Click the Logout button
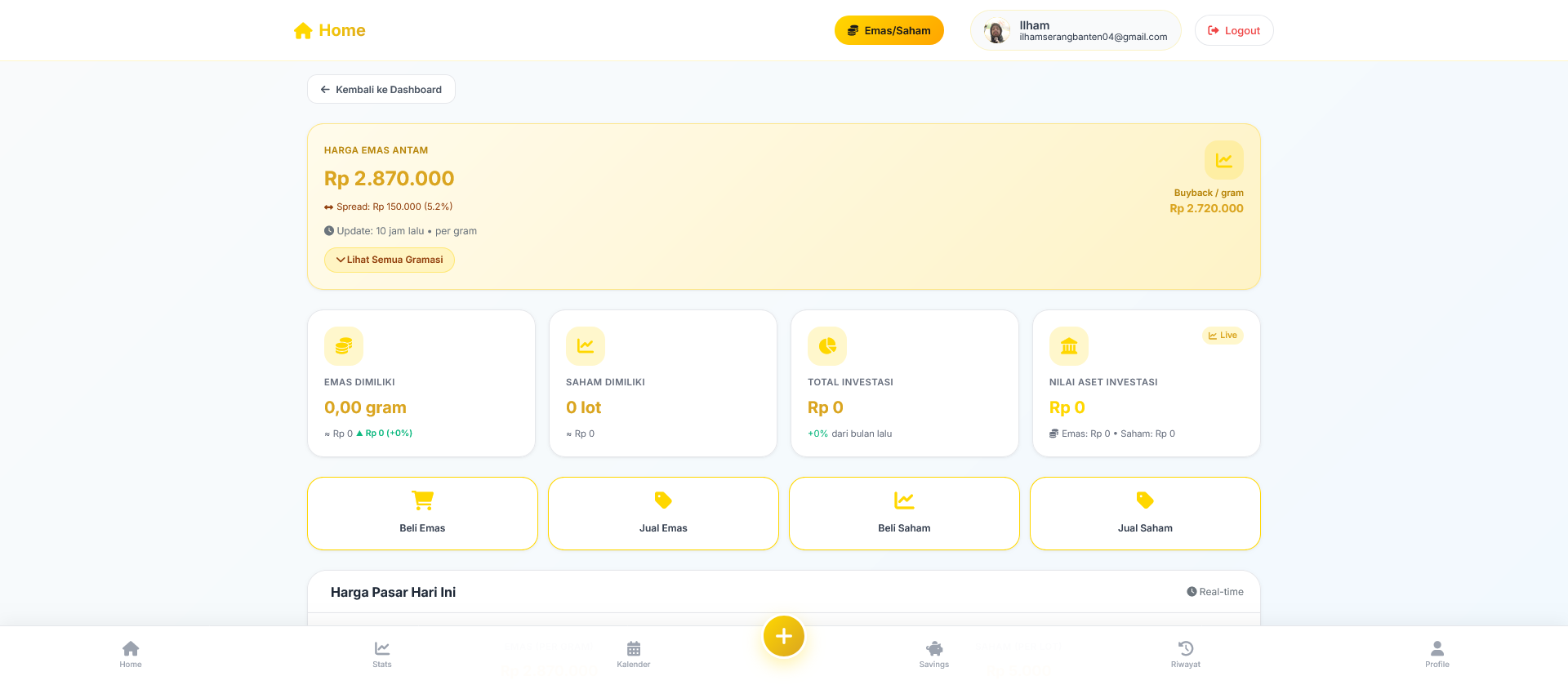Viewport: 1568px width, 685px height. tap(1234, 30)
